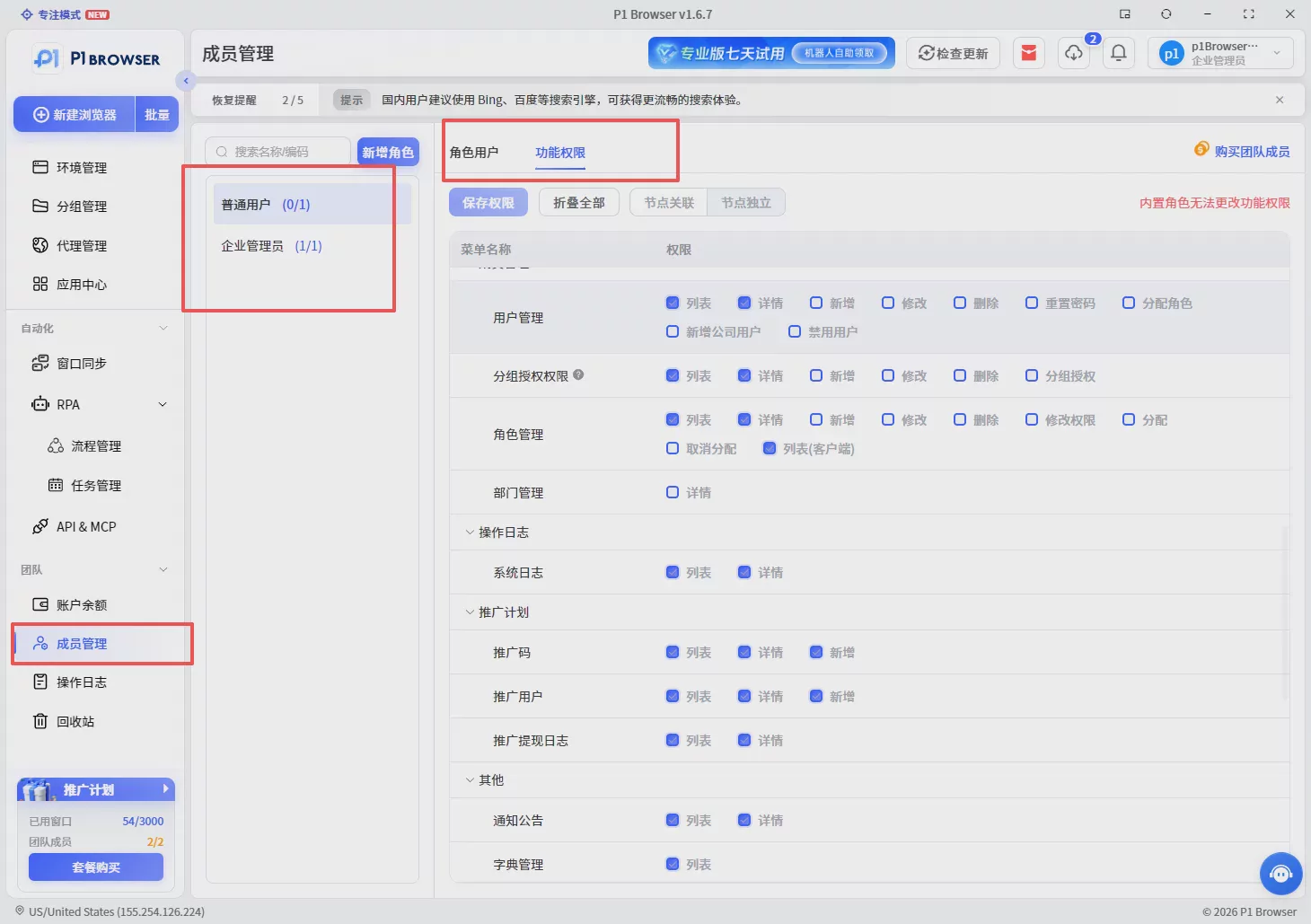Viewport: 1311px width, 924px height.
Task: Toggle 详情 checkbox in 系统日志 row
Action: coord(744,572)
